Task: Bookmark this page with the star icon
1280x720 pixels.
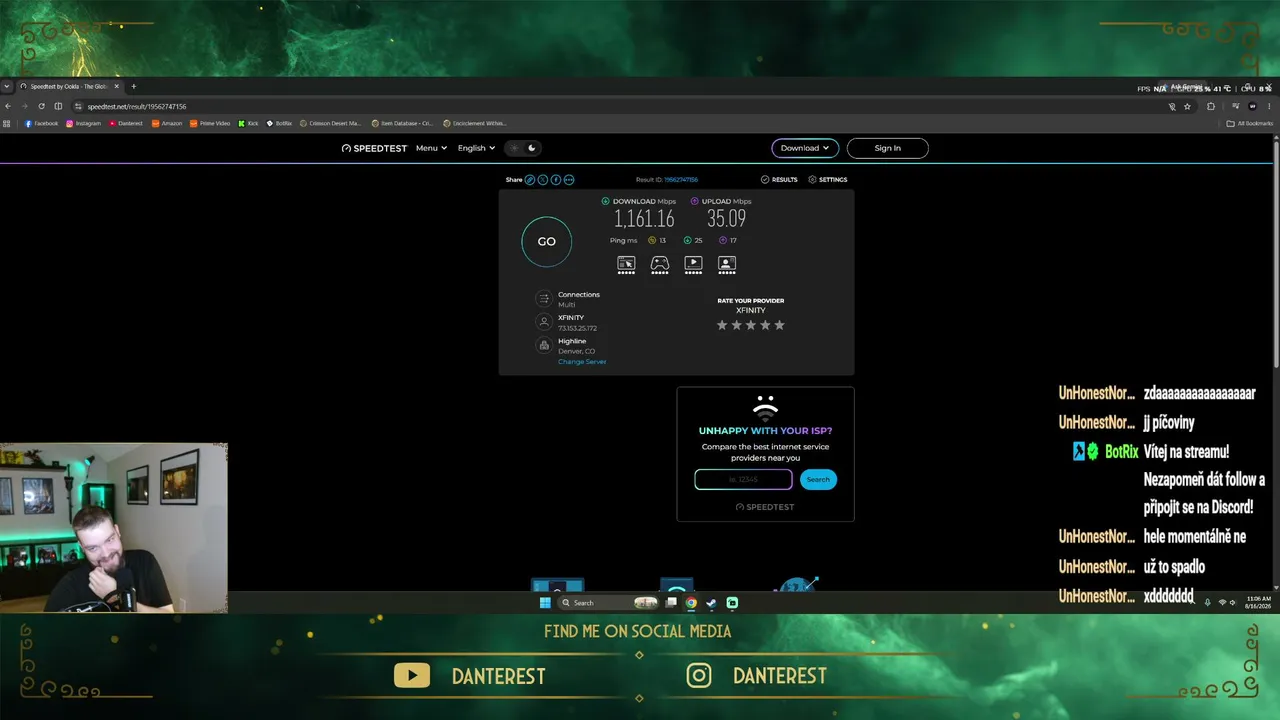Action: click(1187, 106)
